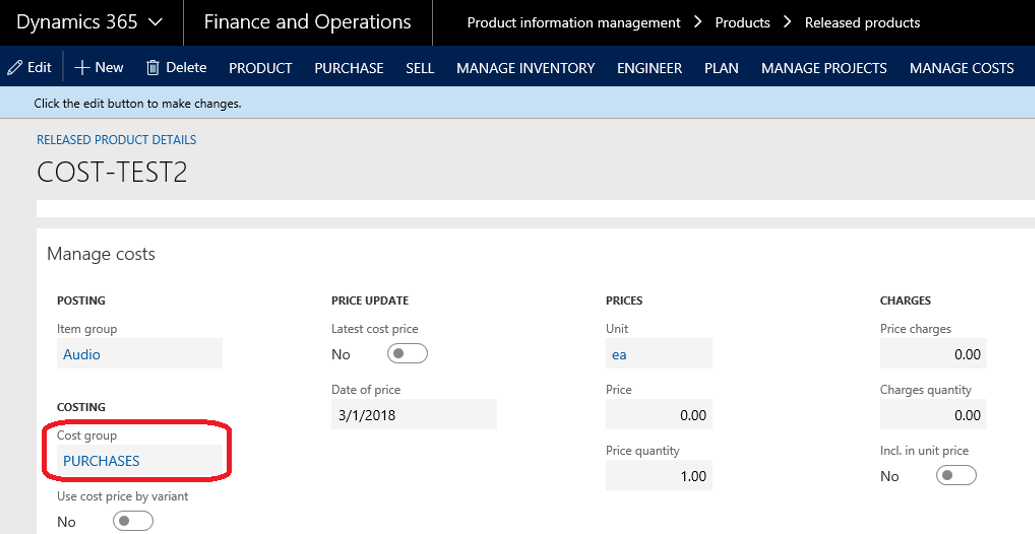Open the PRODUCT tab
1035x534 pixels.
[261, 68]
